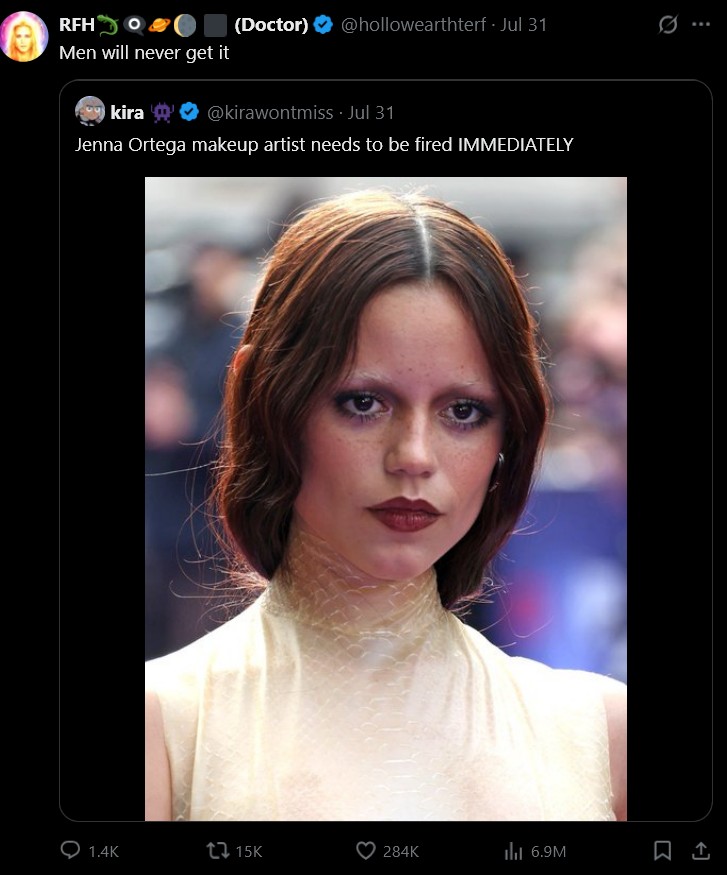This screenshot has height=875, width=727.
Task: Click the Grok explain icon
Action: click(x=668, y=25)
